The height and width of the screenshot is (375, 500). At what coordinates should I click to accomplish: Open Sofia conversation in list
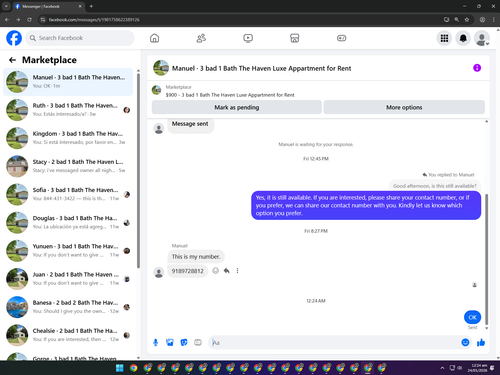point(68,194)
